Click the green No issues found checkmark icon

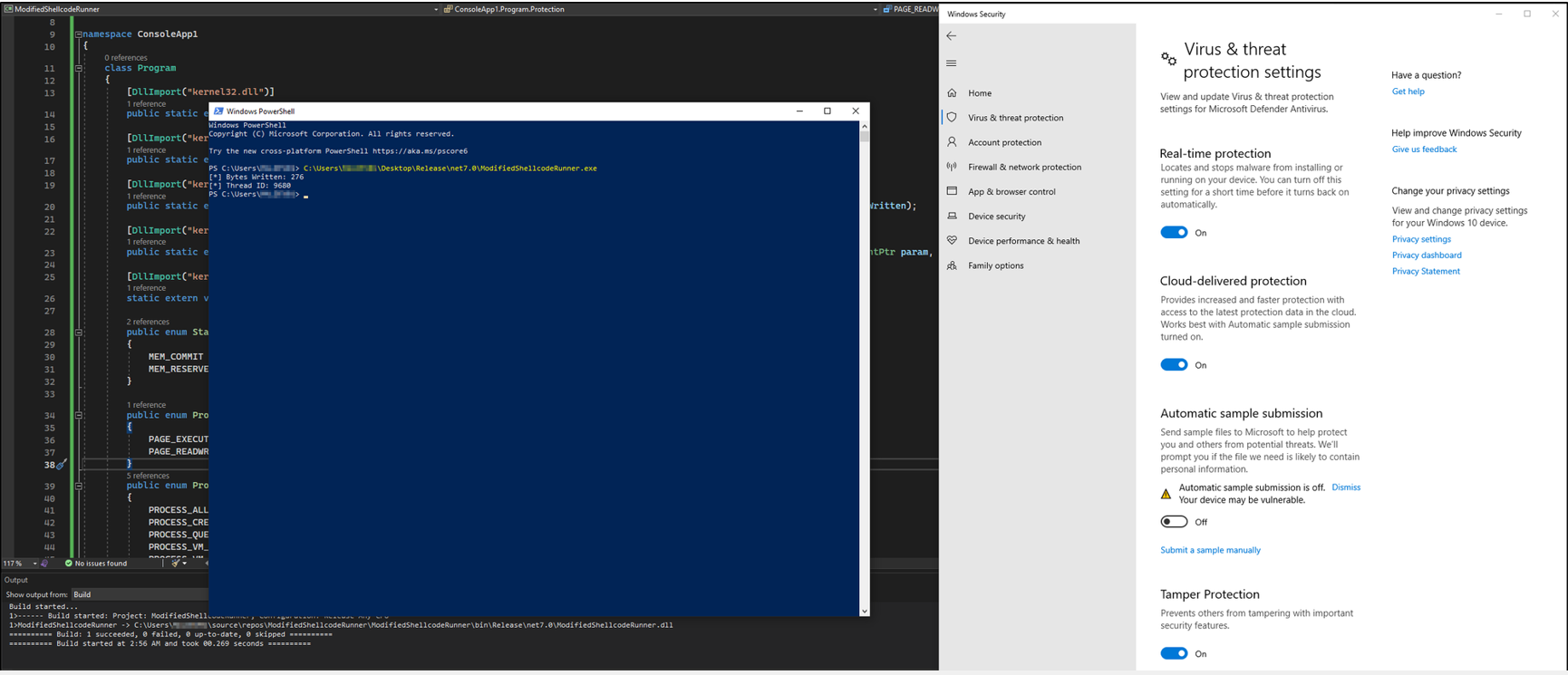[x=69, y=564]
